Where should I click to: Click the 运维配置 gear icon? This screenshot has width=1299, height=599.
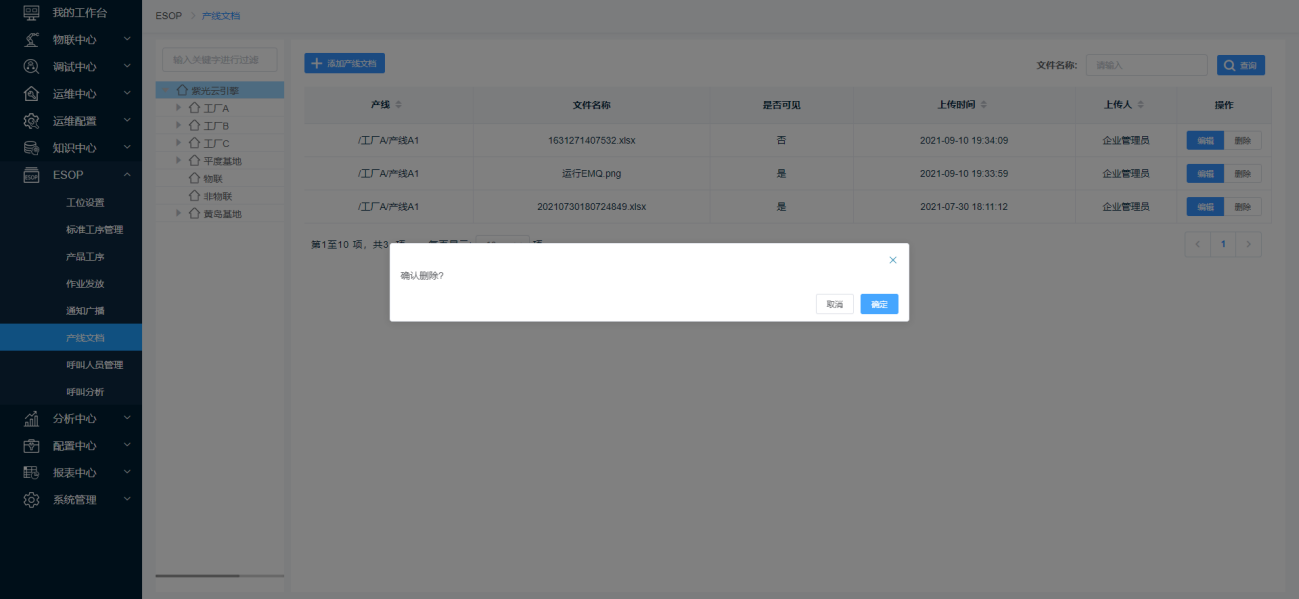pyautogui.click(x=31, y=121)
